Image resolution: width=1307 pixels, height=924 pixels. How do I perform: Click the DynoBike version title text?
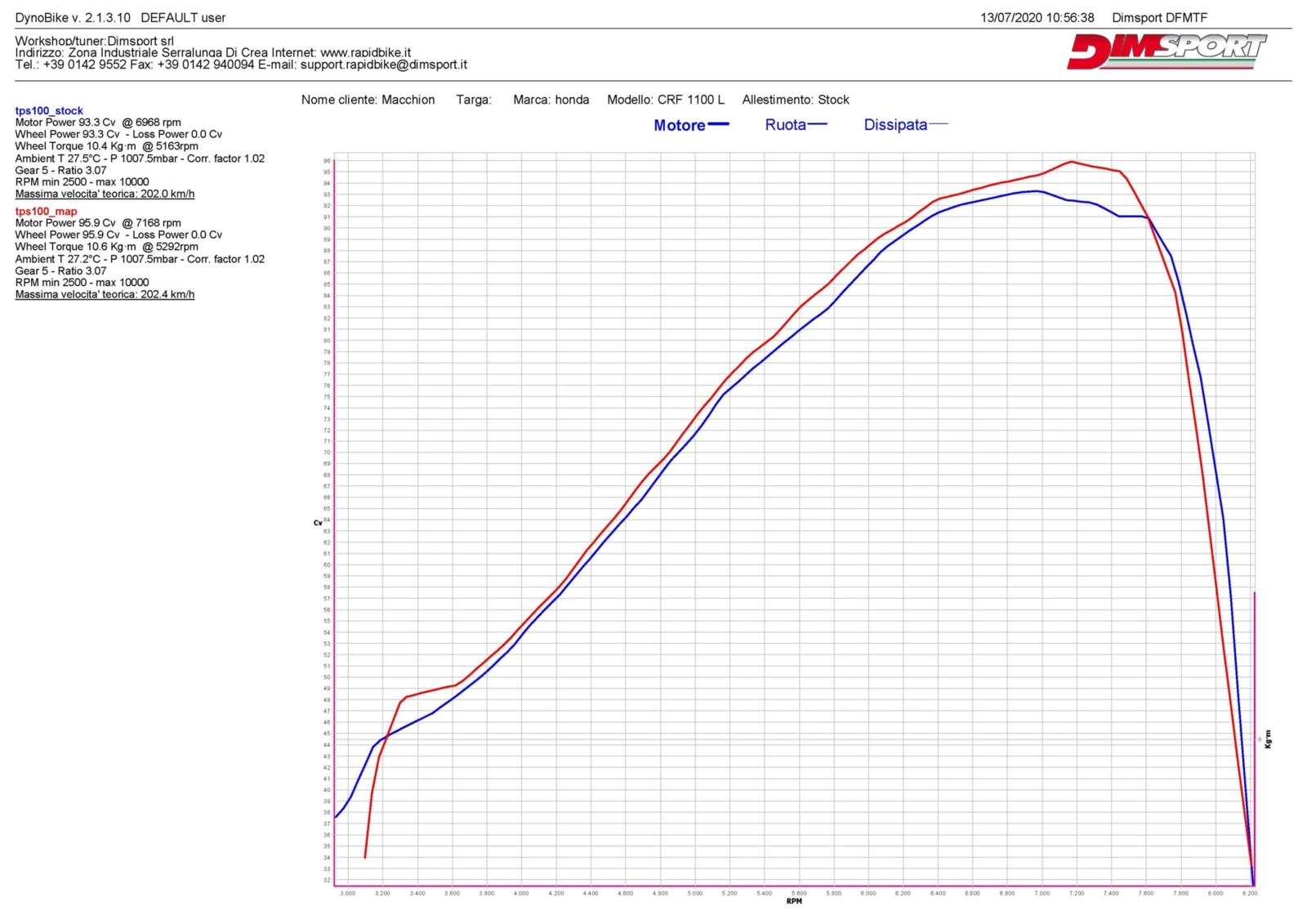coord(120,17)
